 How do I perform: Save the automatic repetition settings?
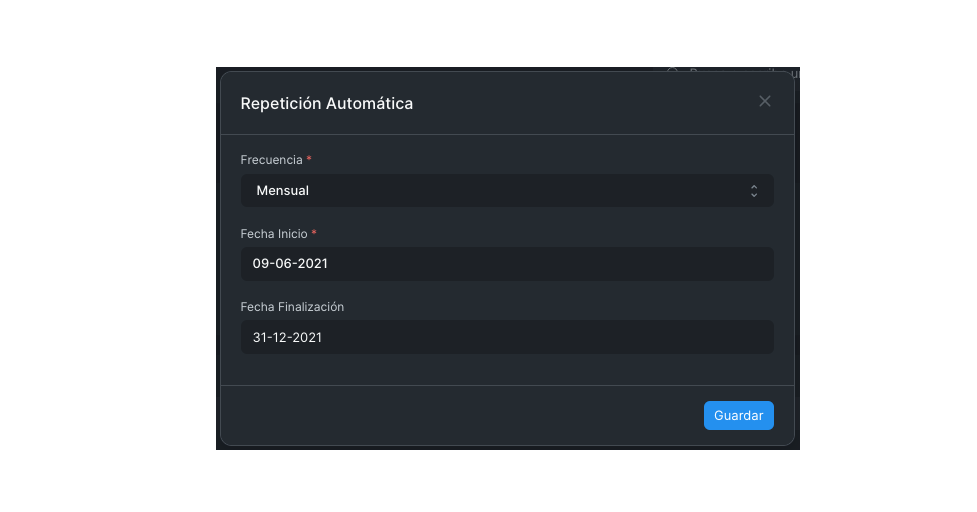(738, 416)
